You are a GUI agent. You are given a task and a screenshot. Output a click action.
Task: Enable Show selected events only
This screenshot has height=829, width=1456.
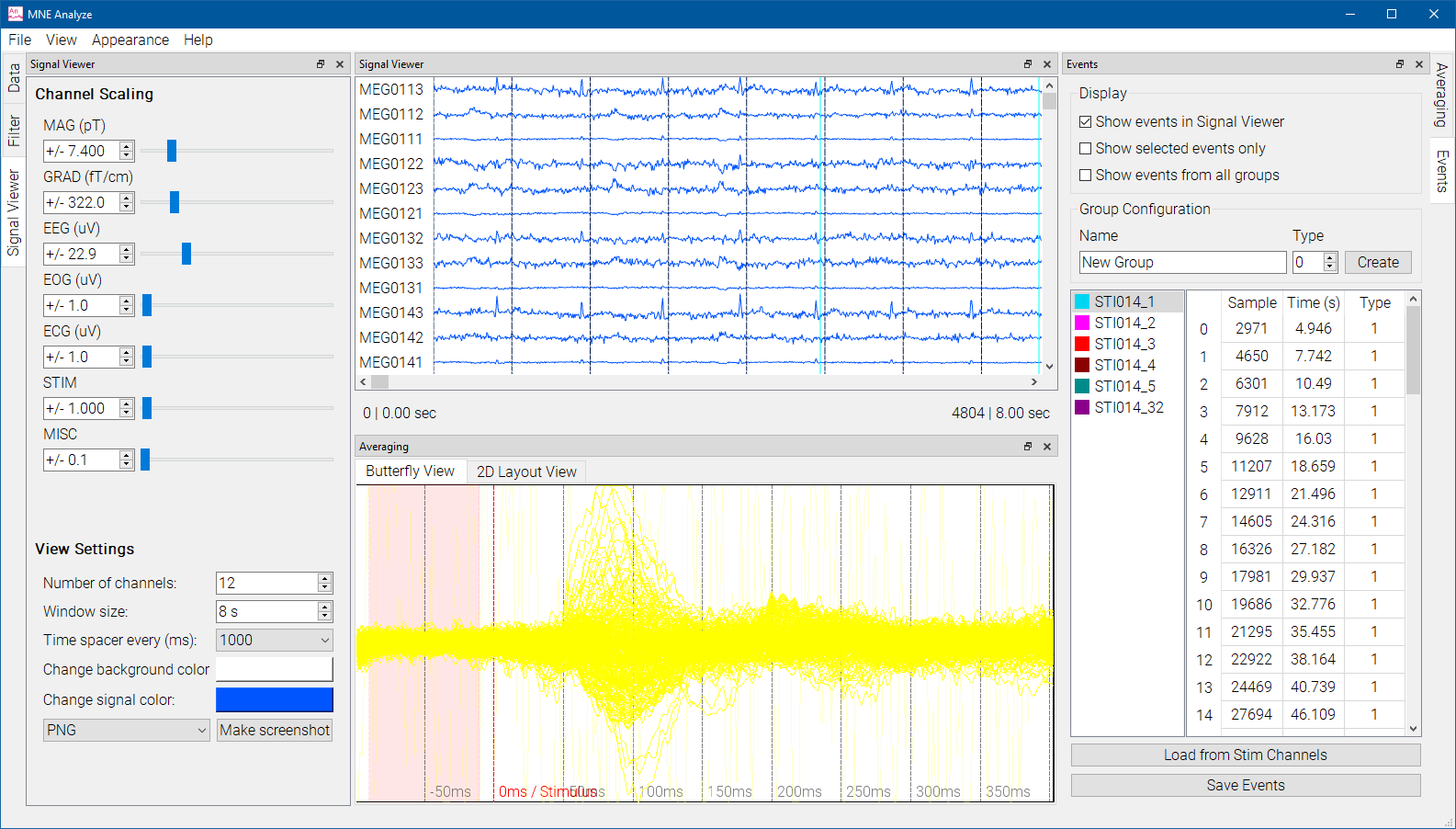1086,149
